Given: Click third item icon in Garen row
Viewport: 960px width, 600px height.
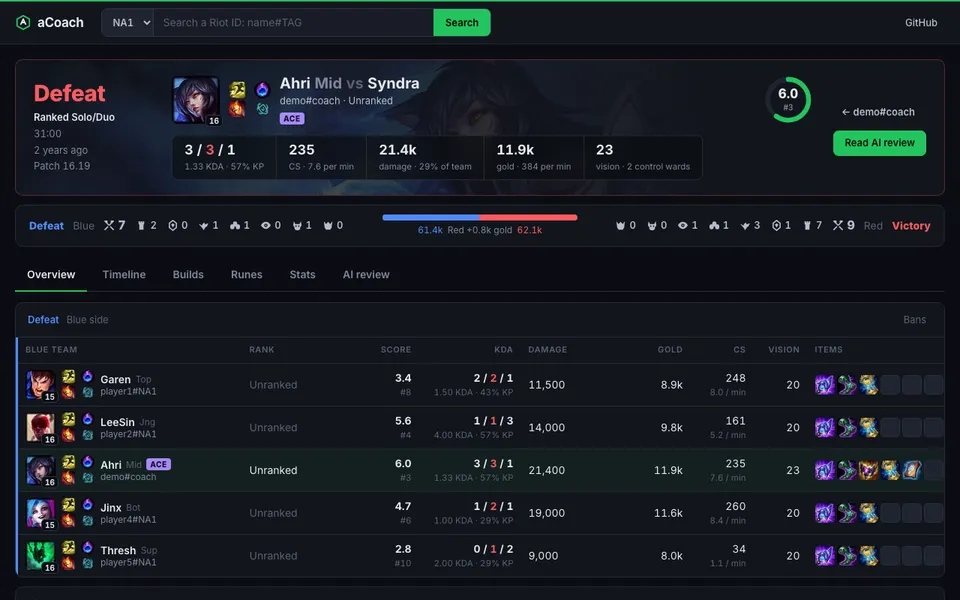Looking at the screenshot, I should [x=868, y=384].
